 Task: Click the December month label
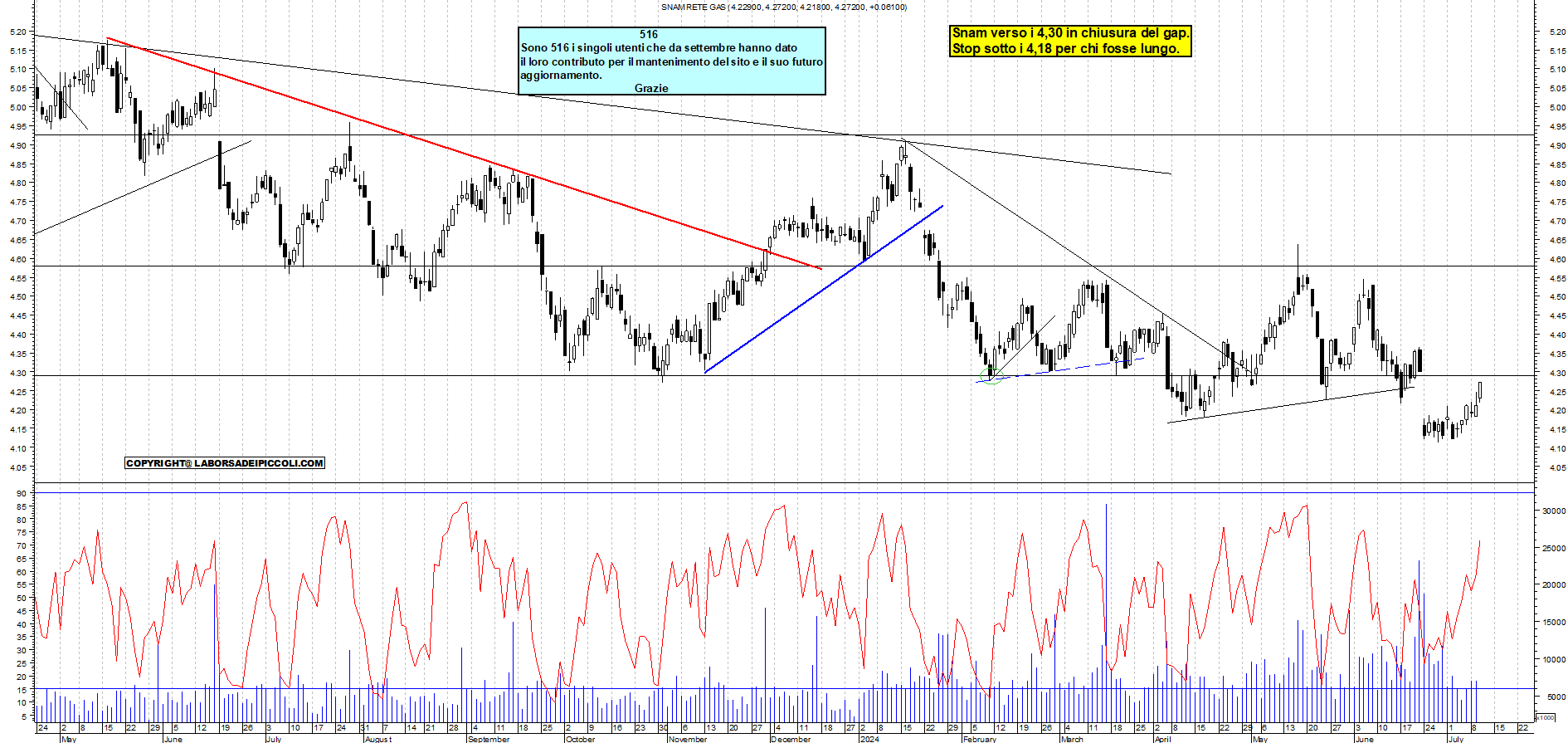click(x=791, y=739)
